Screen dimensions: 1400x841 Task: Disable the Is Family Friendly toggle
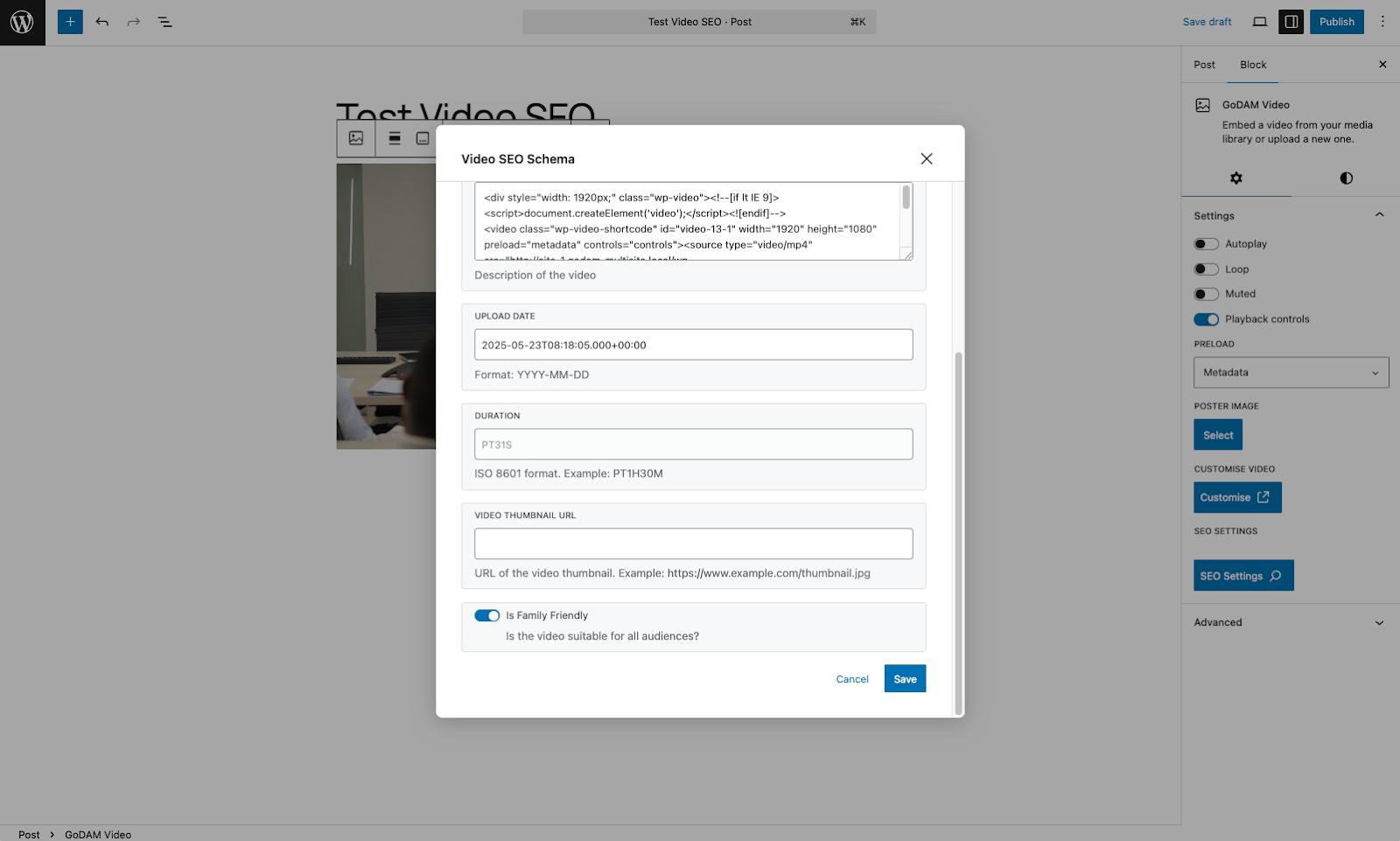click(486, 615)
